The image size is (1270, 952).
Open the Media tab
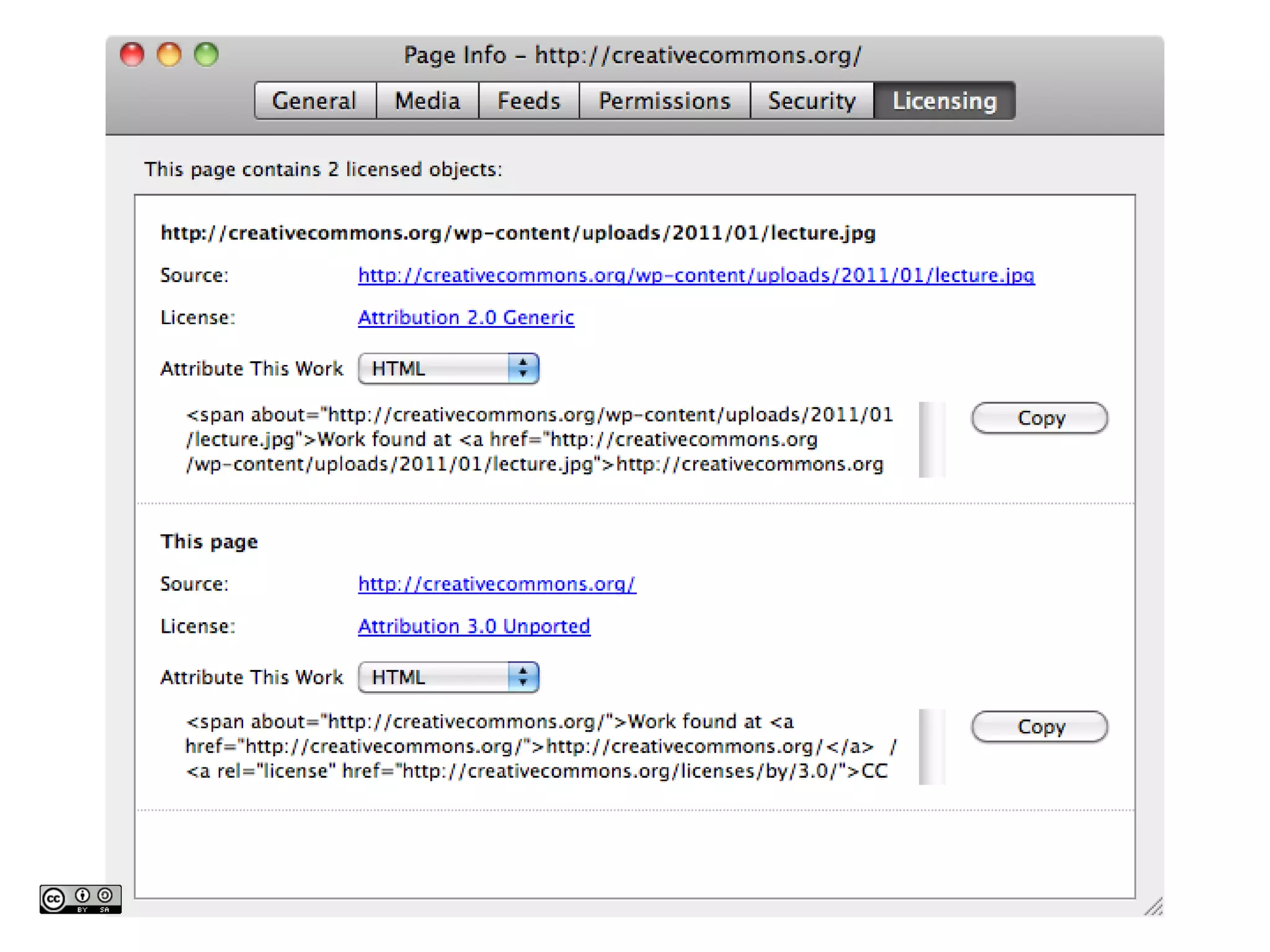point(427,100)
